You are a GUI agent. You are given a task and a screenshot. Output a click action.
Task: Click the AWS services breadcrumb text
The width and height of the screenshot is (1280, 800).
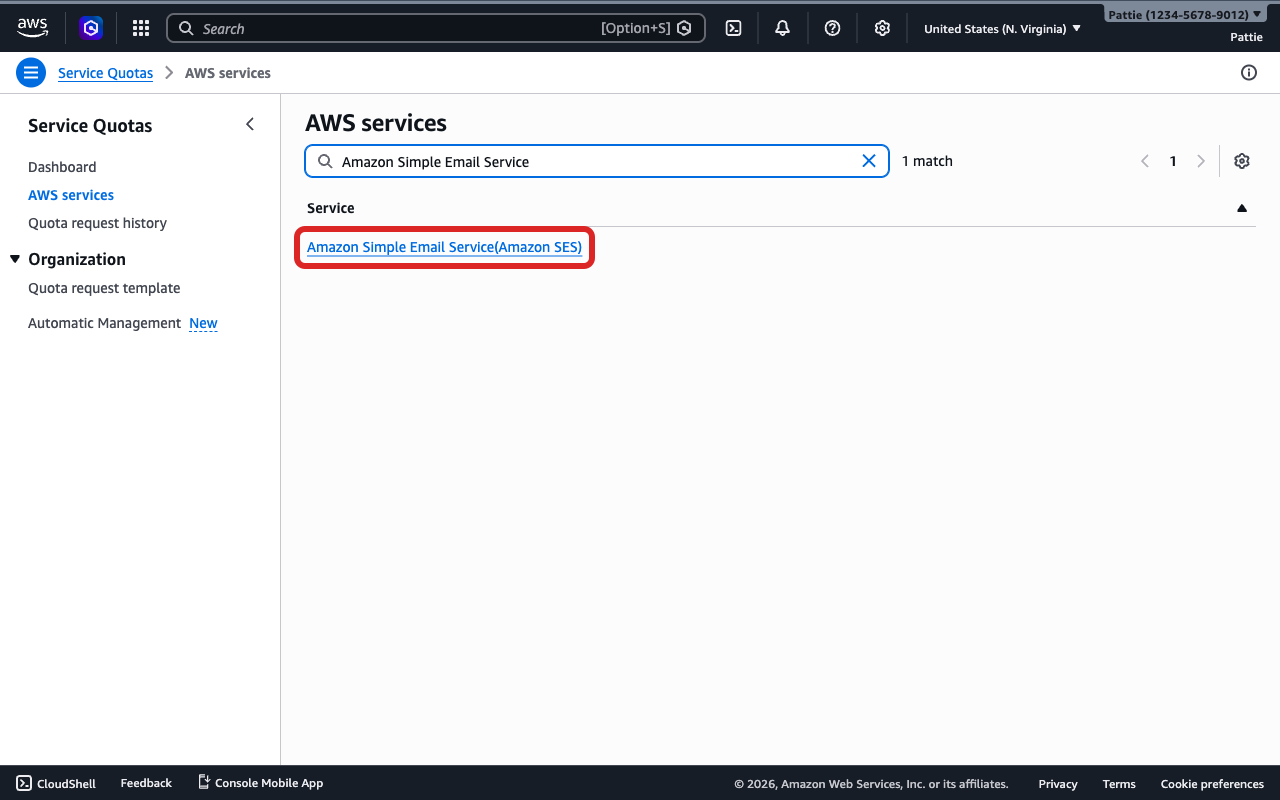click(x=228, y=73)
